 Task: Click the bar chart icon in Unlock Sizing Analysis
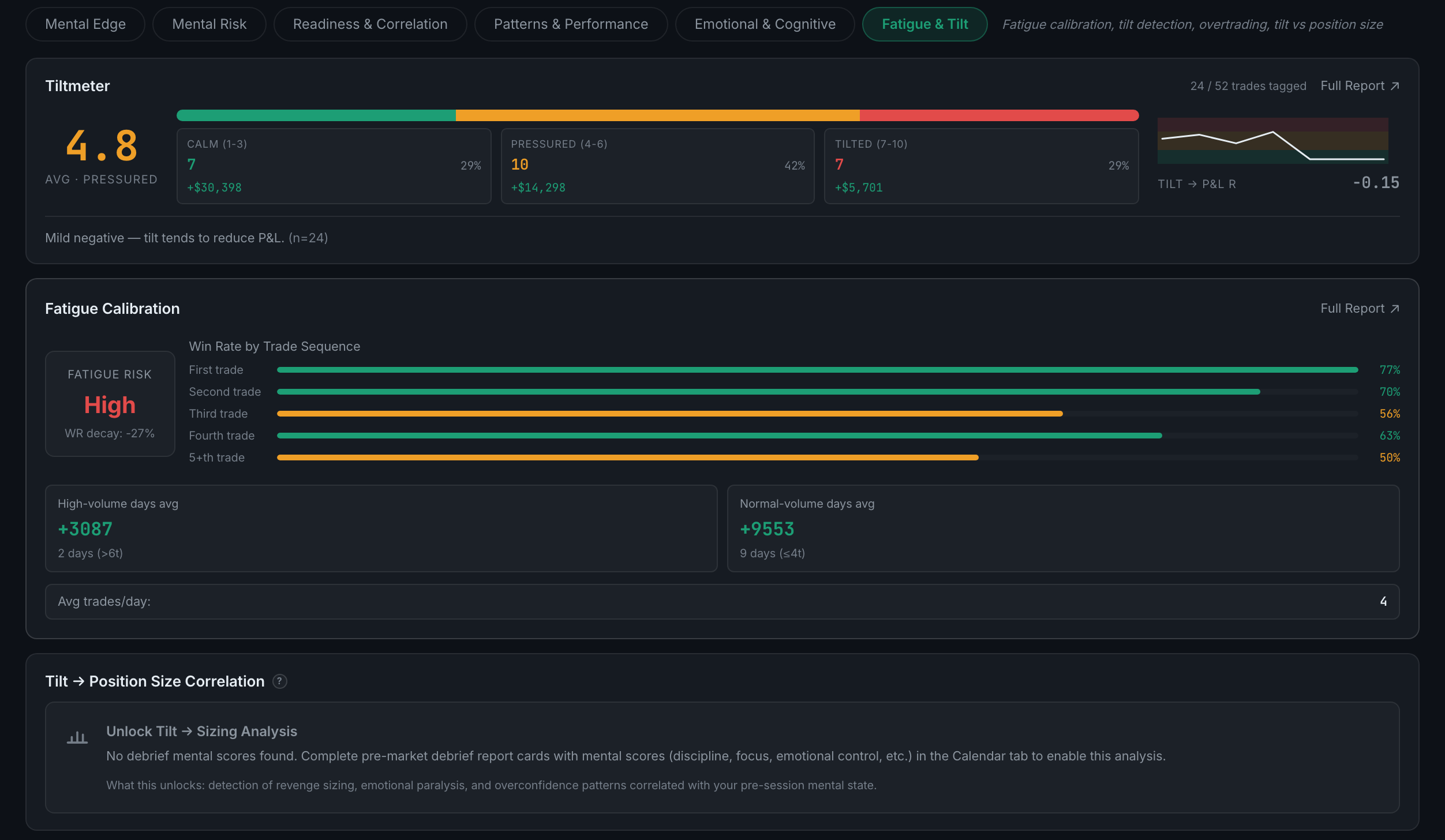77,737
